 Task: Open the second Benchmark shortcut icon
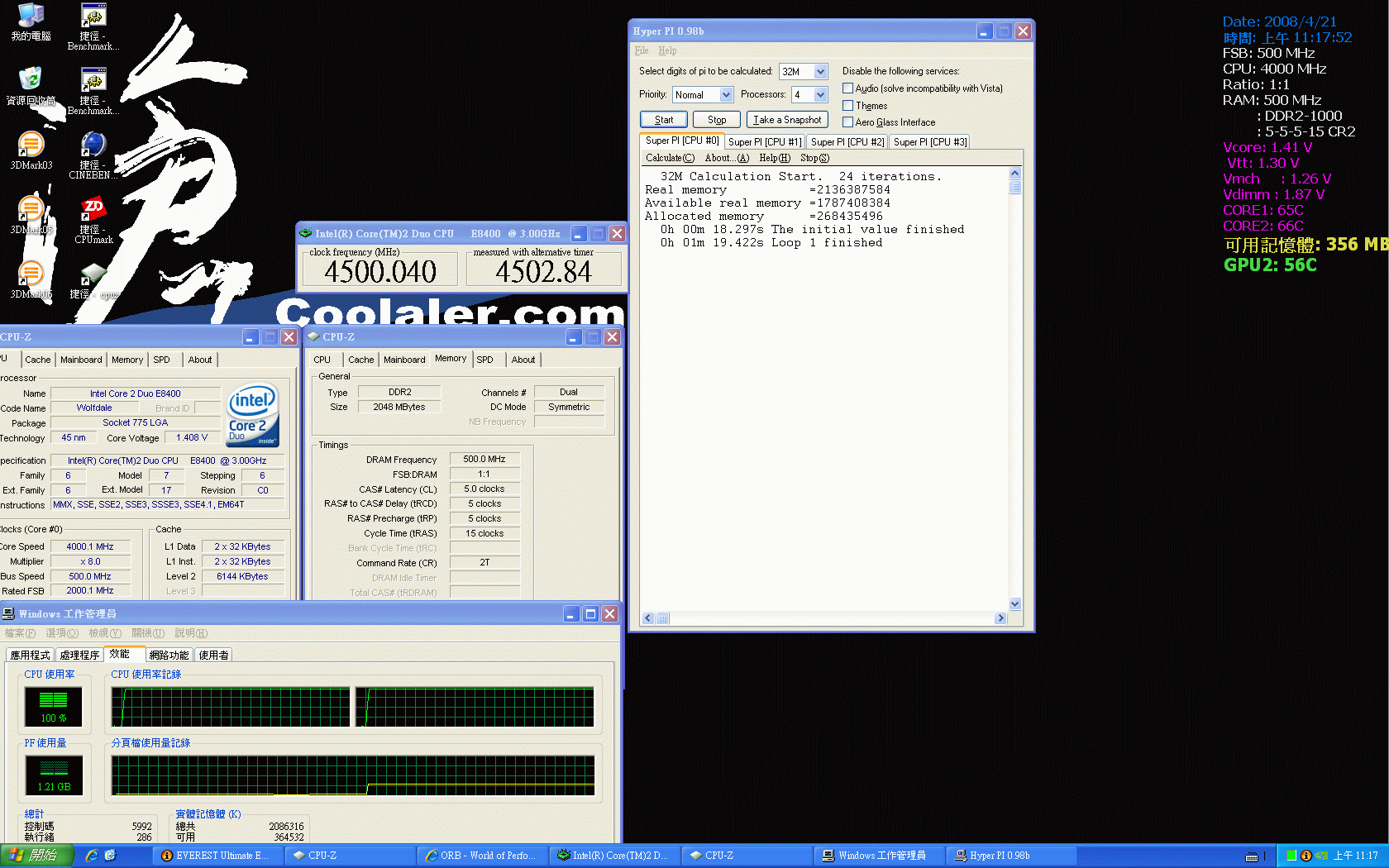pyautogui.click(x=93, y=91)
